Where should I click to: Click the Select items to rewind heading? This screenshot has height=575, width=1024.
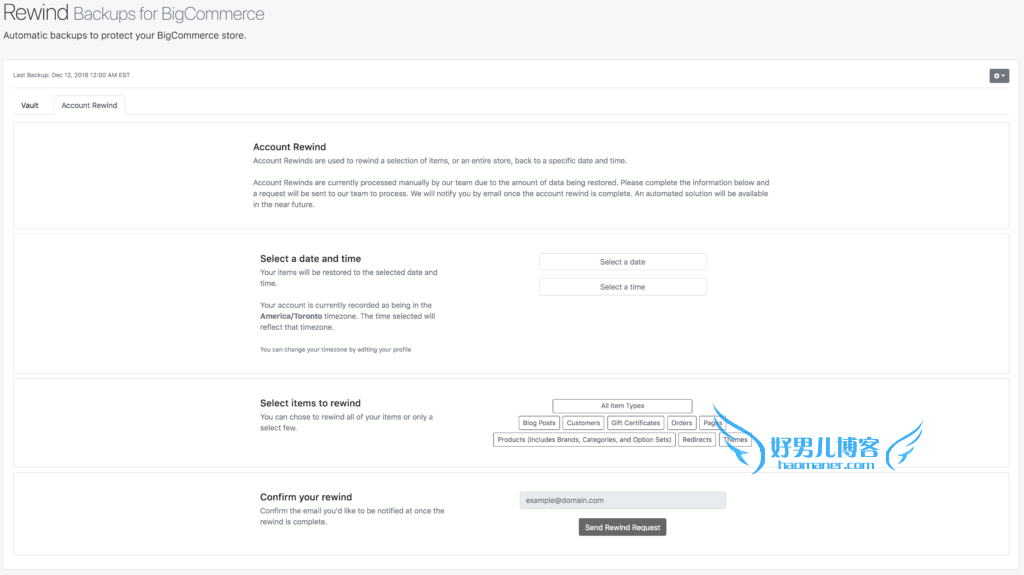310,403
